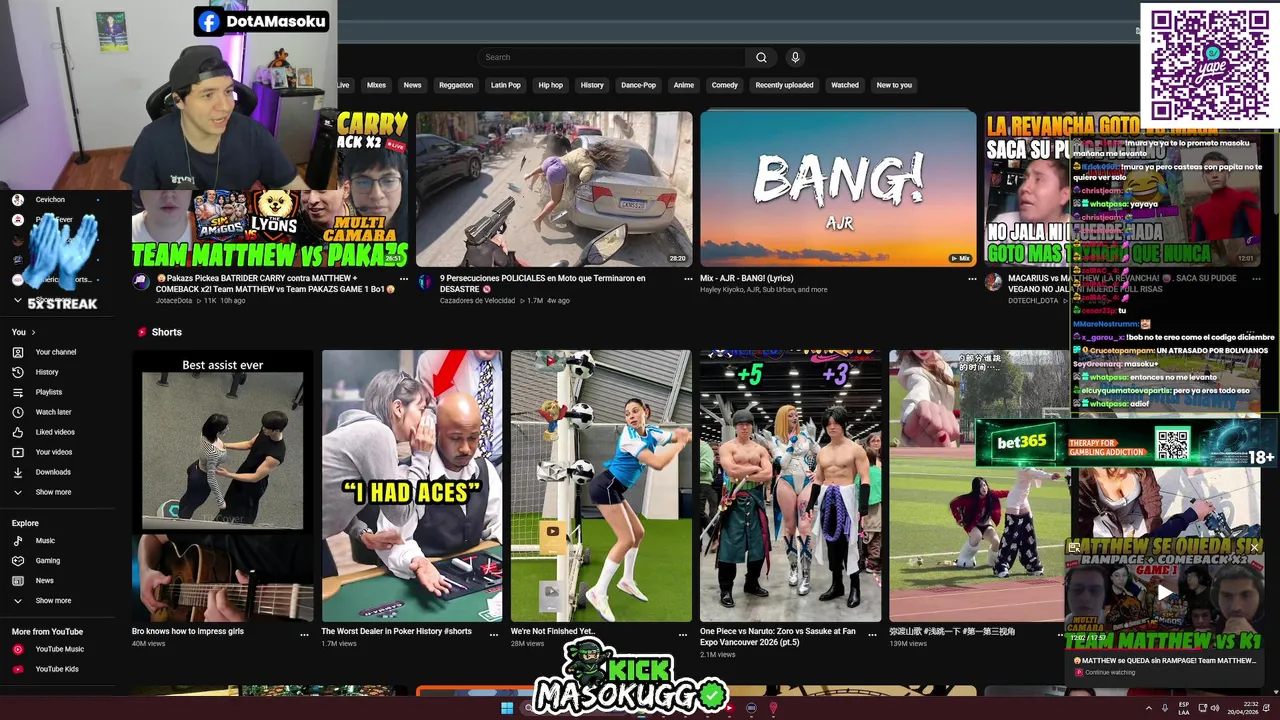1280x720 pixels.
Task: Open ESP LAA language indicator
Action: coord(1185,708)
